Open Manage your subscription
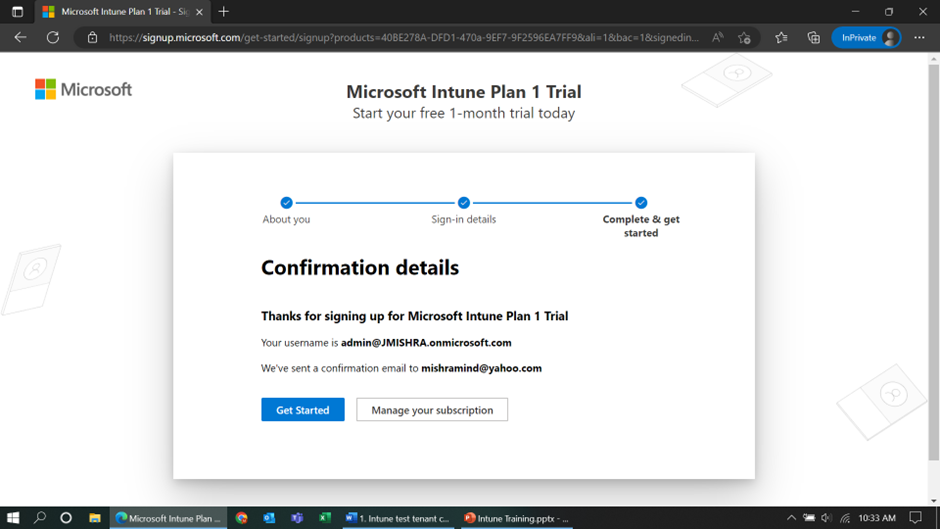This screenshot has height=529, width=940. click(432, 410)
